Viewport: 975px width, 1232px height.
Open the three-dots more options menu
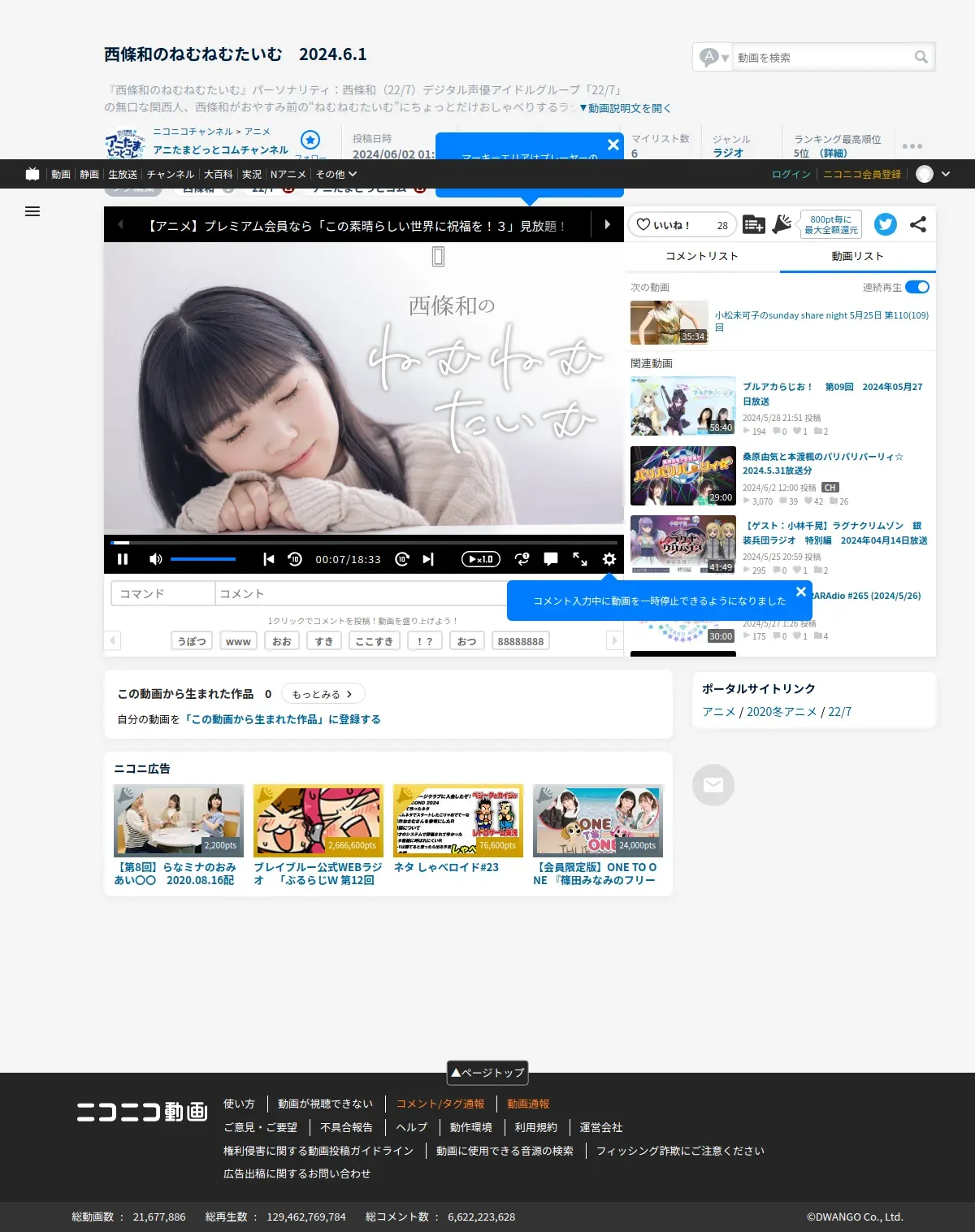[x=912, y=146]
